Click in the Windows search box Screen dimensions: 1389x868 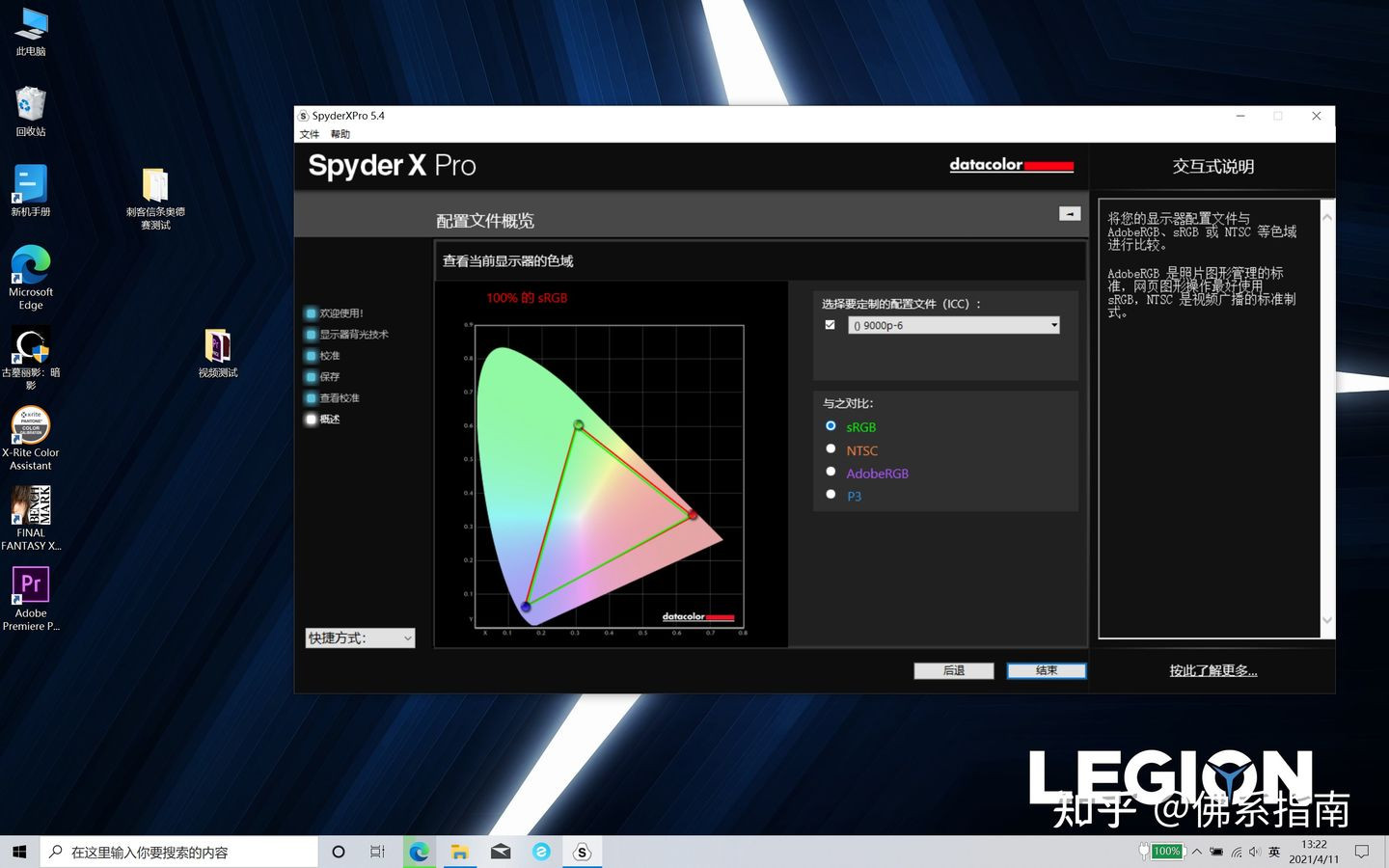coord(179,852)
